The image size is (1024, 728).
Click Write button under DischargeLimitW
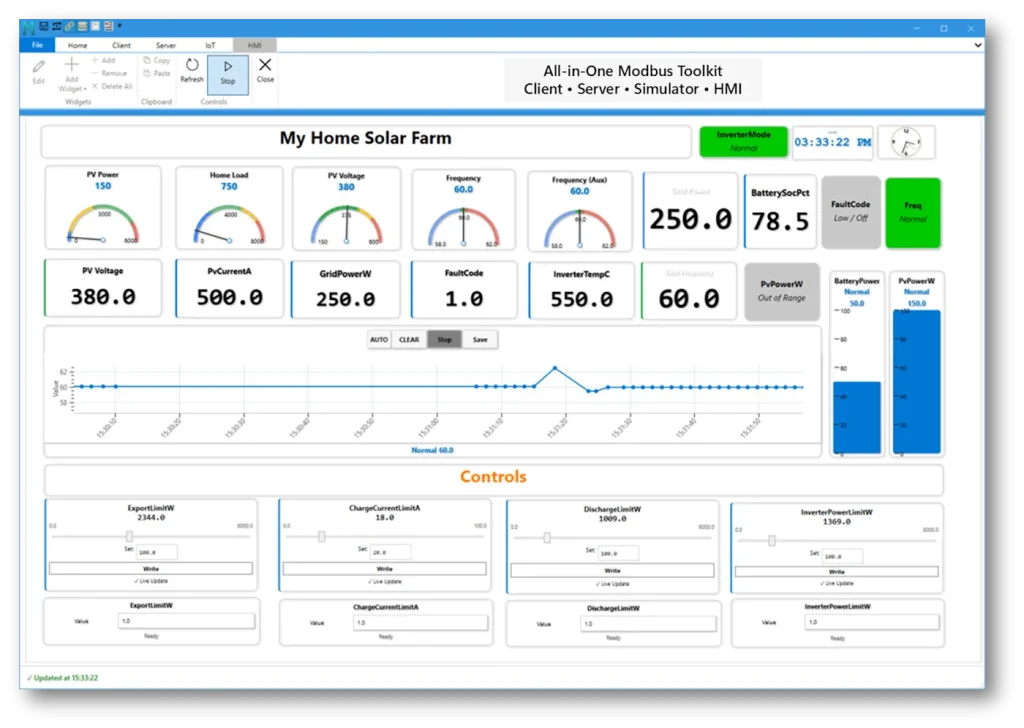[613, 571]
